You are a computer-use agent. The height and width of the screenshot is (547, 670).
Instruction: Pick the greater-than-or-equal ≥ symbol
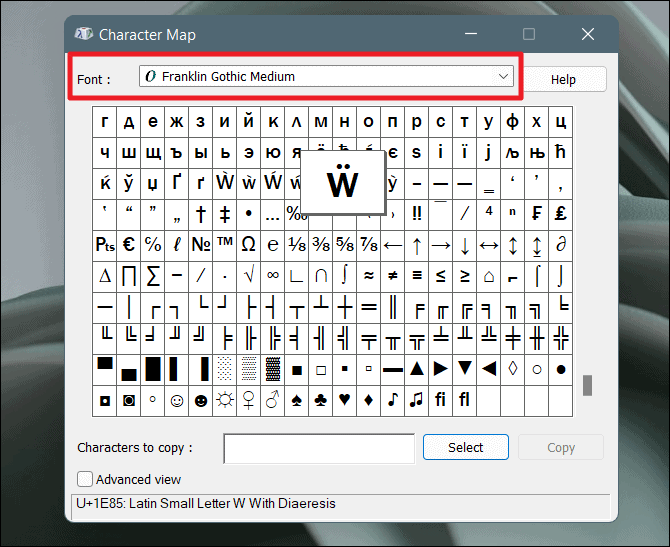tap(465, 276)
